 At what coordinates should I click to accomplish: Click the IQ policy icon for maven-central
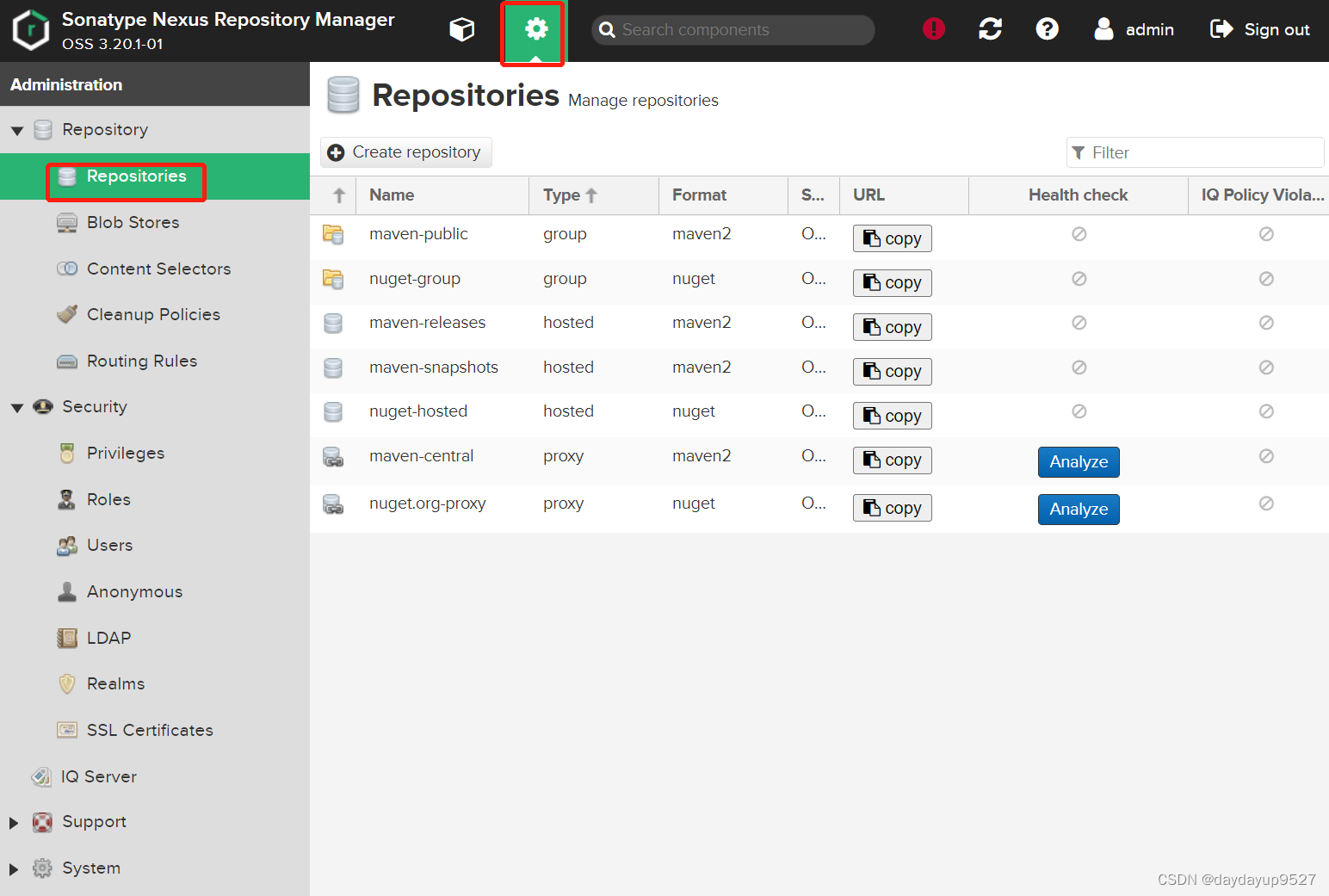click(x=1266, y=456)
